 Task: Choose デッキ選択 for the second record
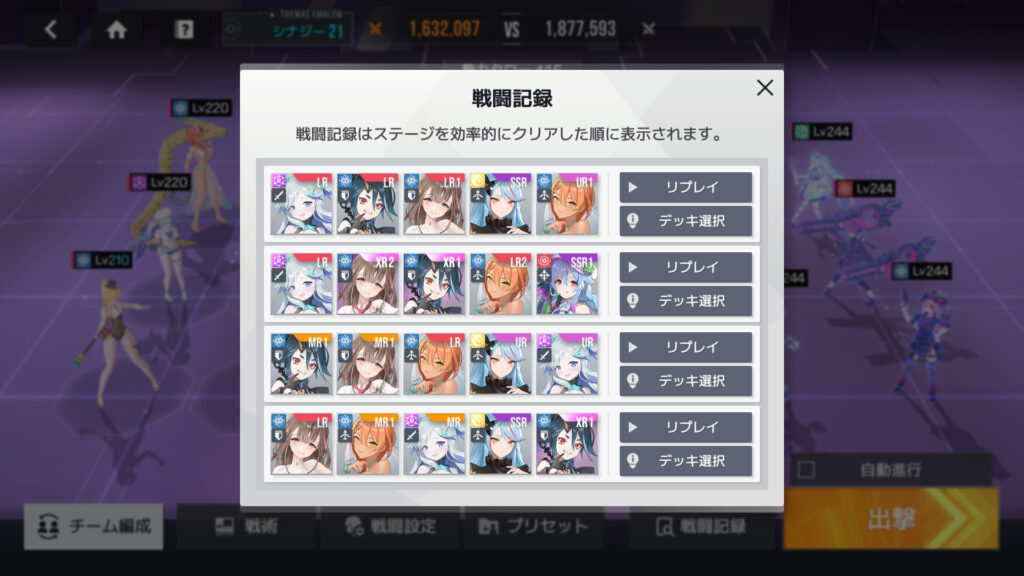(x=686, y=300)
